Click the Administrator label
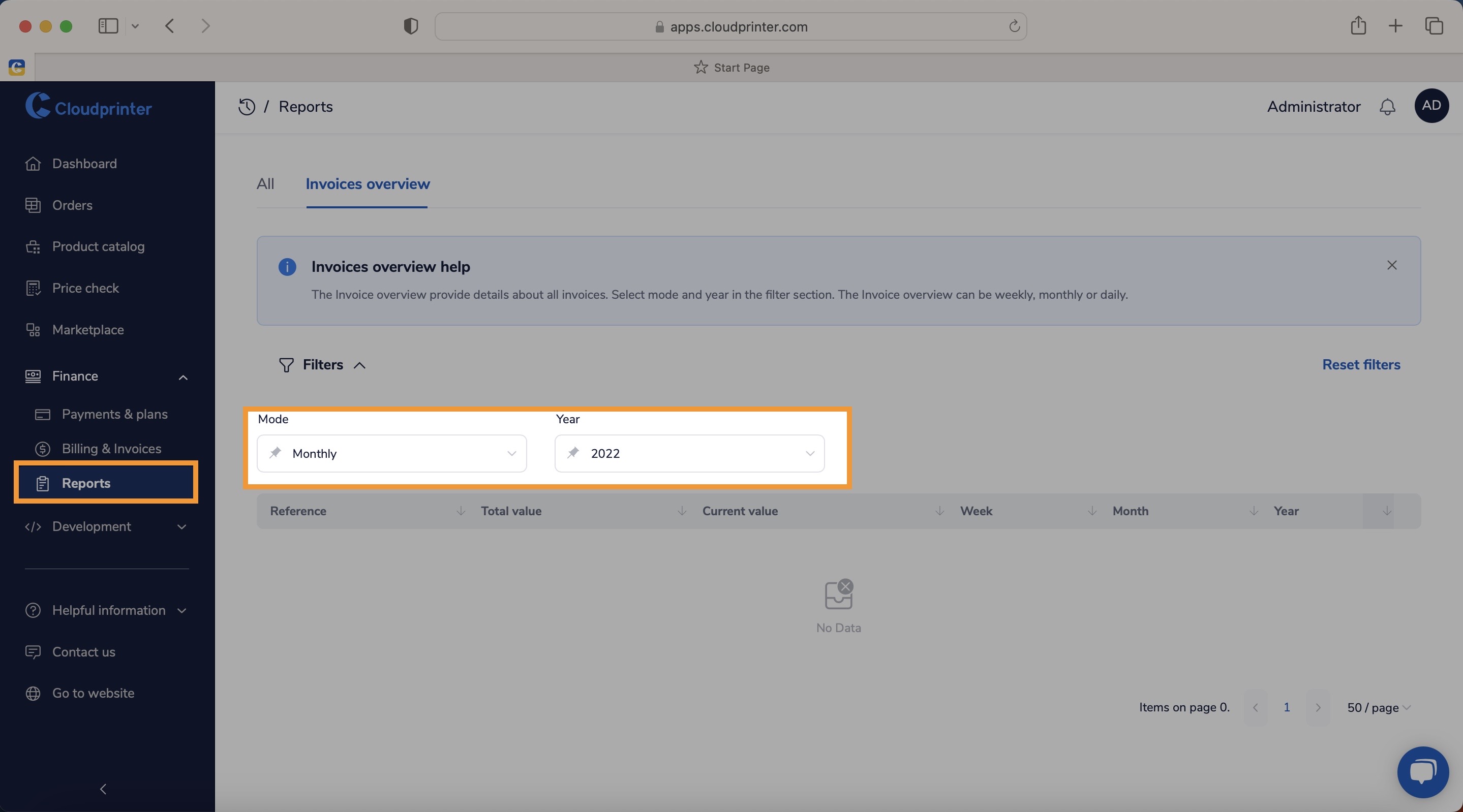Image resolution: width=1463 pixels, height=812 pixels. tap(1314, 107)
